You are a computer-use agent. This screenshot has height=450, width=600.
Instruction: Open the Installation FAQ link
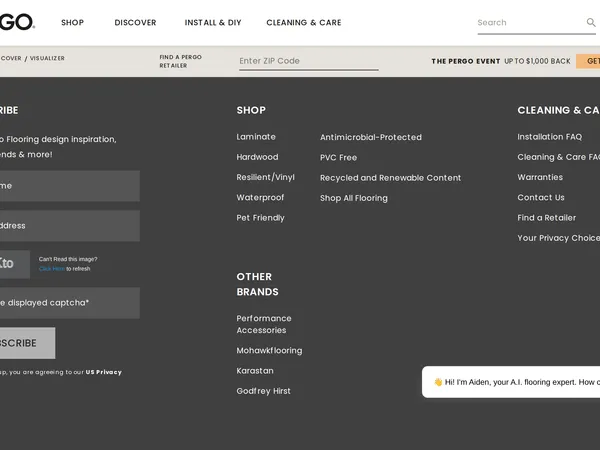click(x=549, y=137)
